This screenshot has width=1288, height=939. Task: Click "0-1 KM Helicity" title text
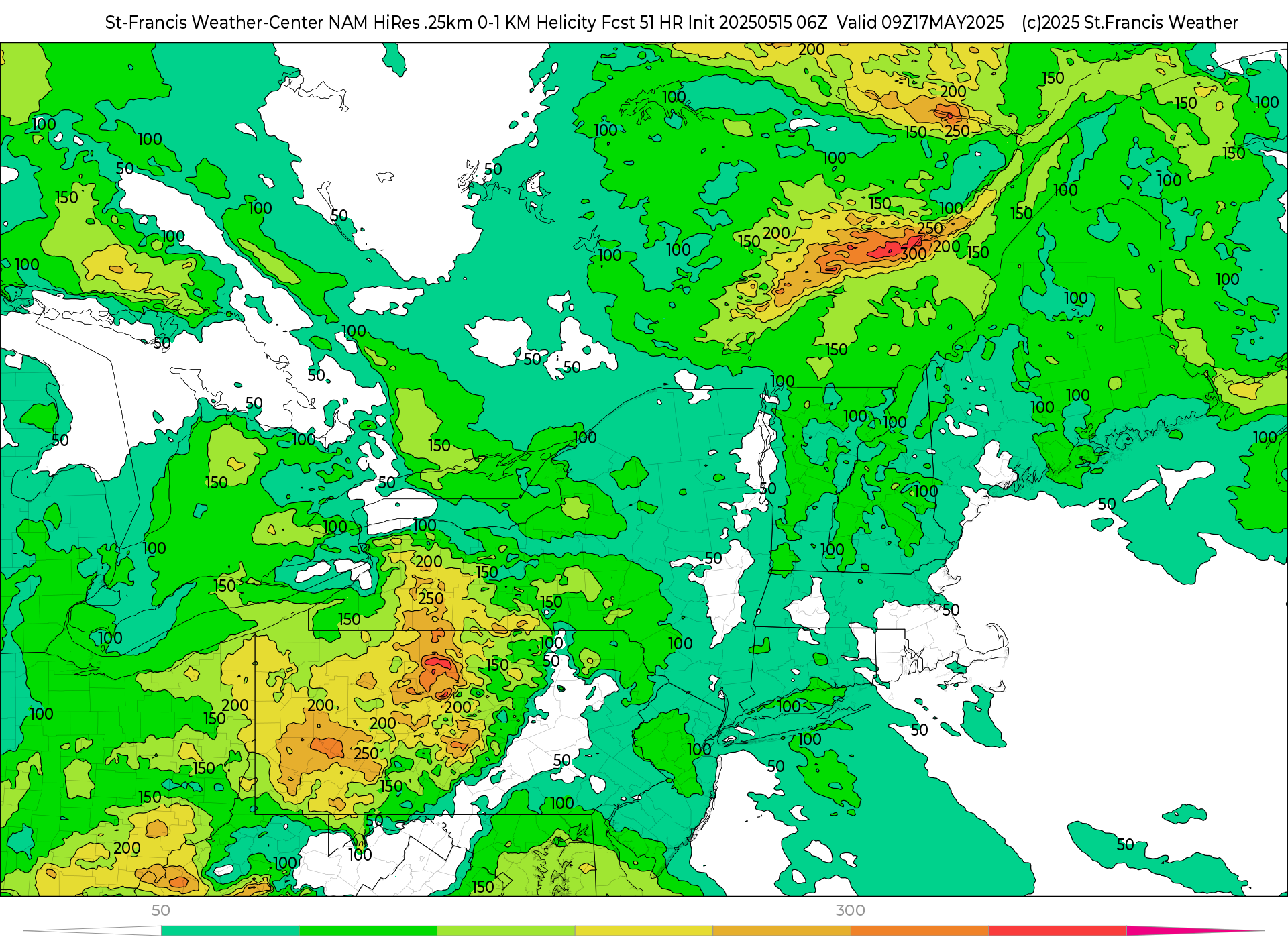tap(537, 23)
